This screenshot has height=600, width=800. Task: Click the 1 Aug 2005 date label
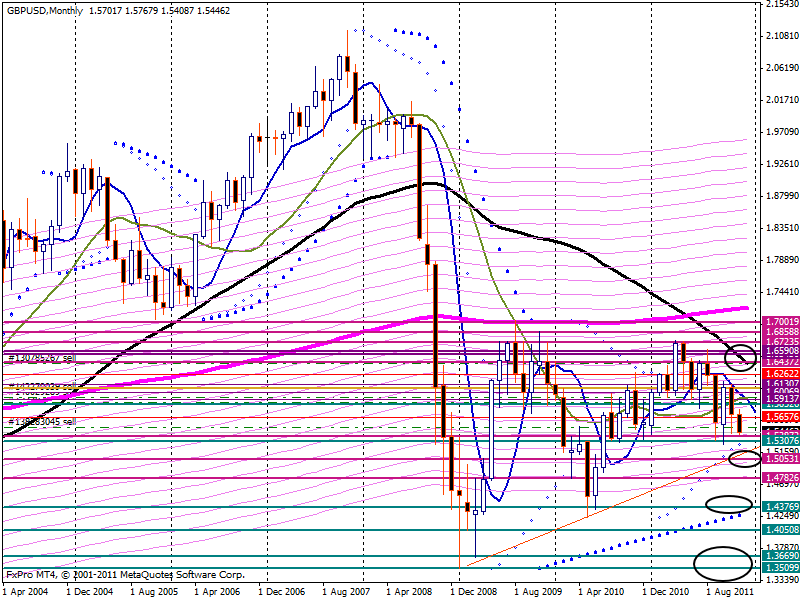coord(154,592)
